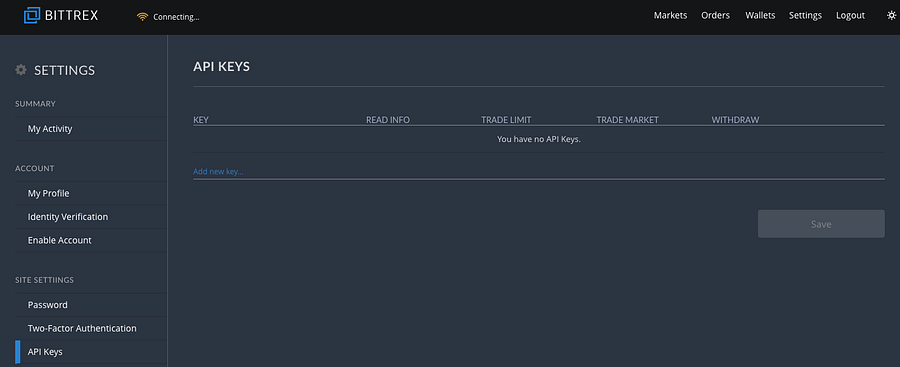Open the Orders page
The image size is (900, 367).
[x=715, y=16]
